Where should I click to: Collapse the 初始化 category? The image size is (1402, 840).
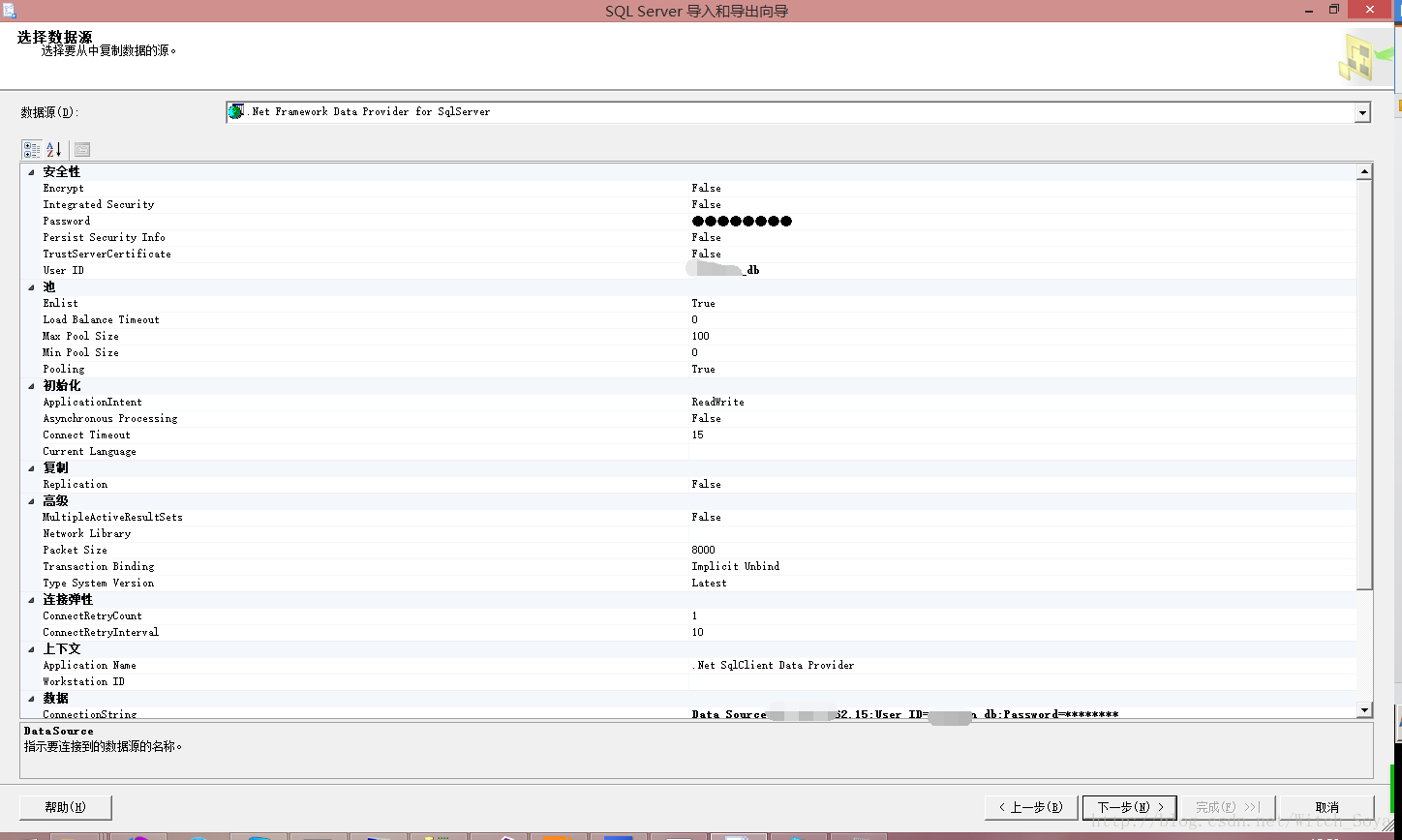(x=32, y=385)
